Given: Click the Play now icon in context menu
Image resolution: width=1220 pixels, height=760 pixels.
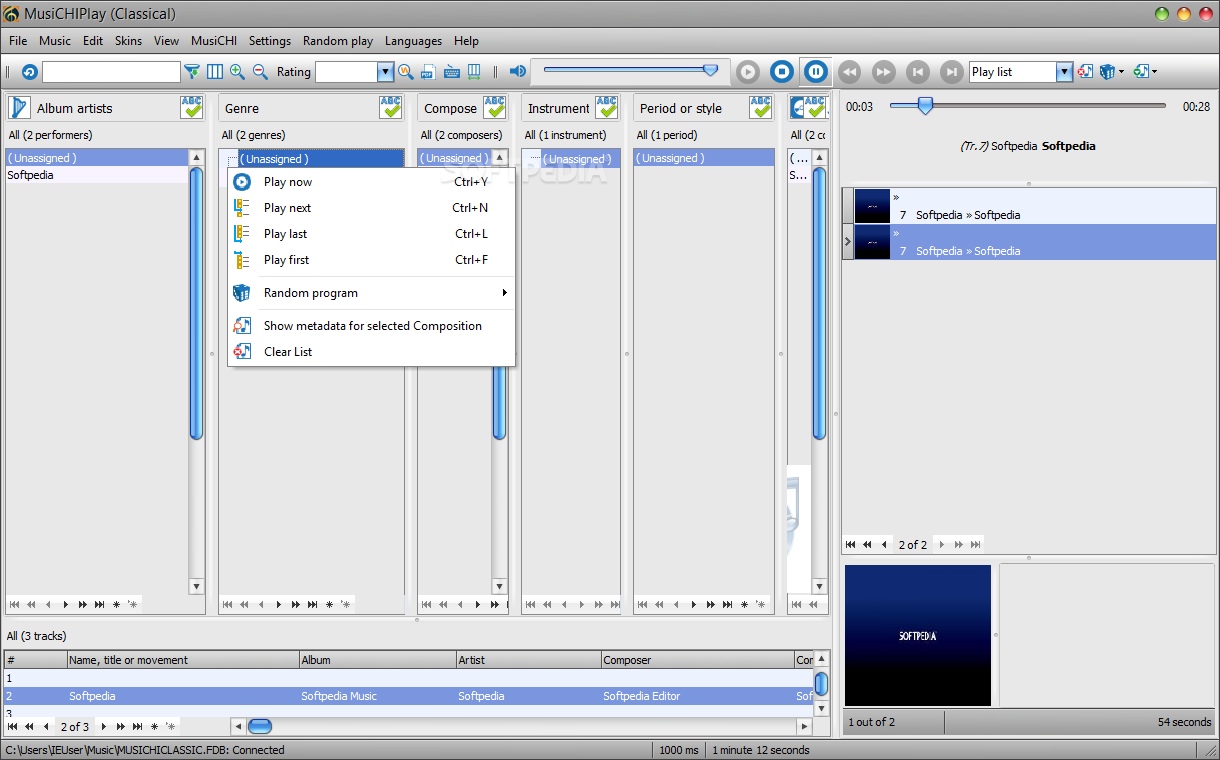Looking at the screenshot, I should (x=242, y=182).
